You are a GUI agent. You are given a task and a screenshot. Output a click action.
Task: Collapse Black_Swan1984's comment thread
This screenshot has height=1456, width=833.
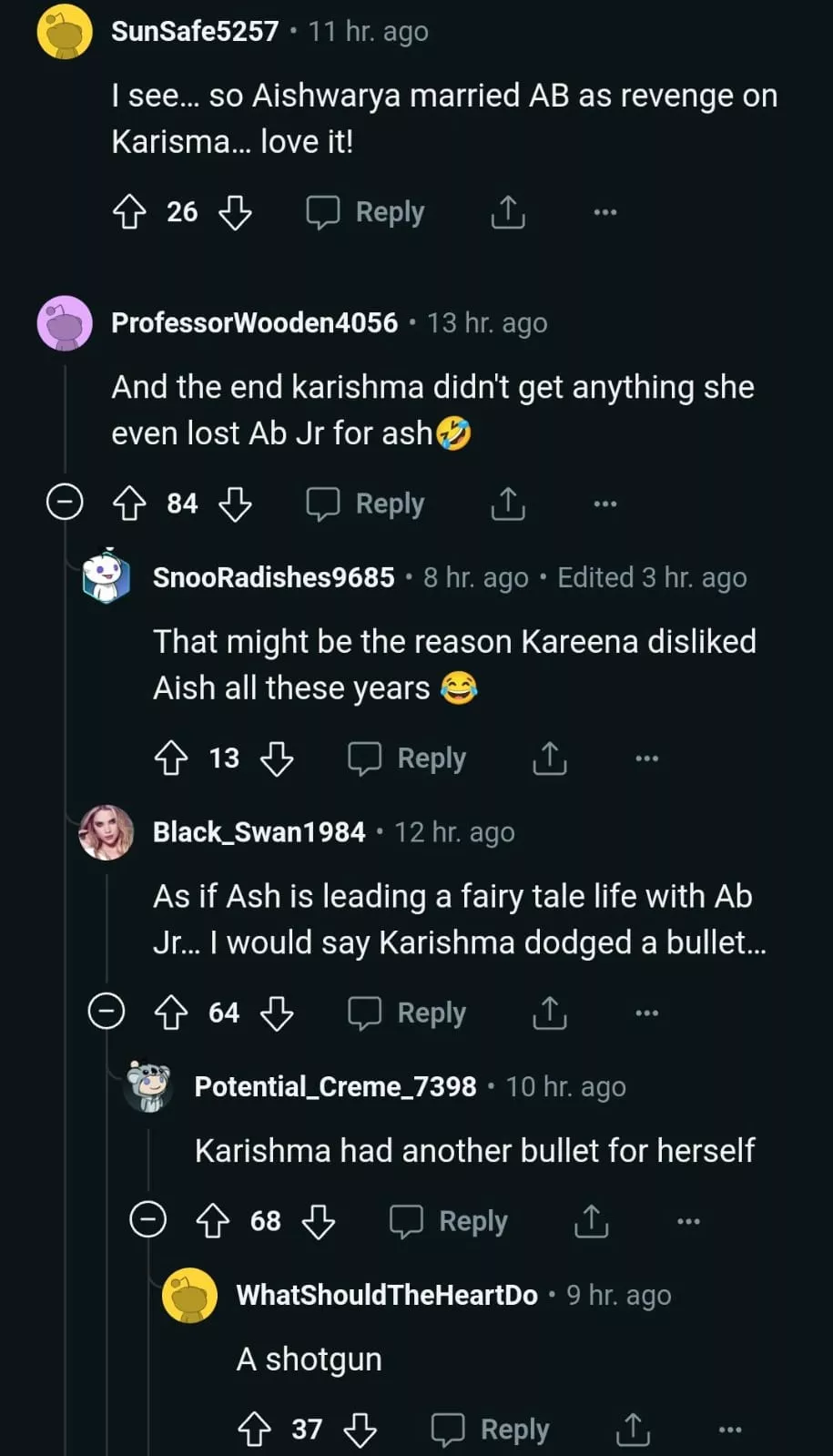point(107,1012)
